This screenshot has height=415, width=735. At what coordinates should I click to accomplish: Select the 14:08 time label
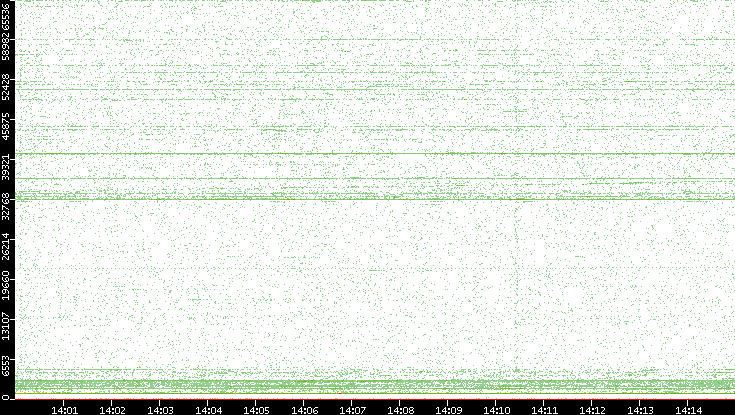(400, 409)
